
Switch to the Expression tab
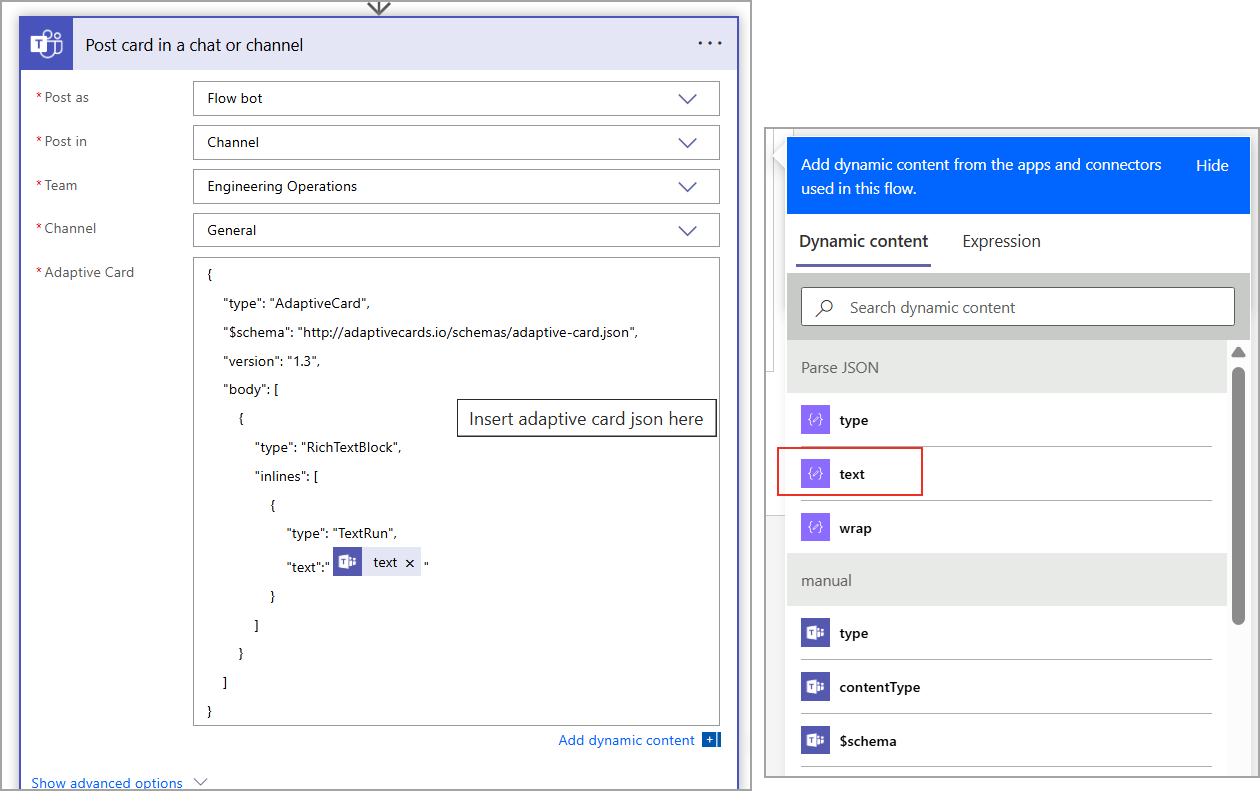click(x=1001, y=241)
